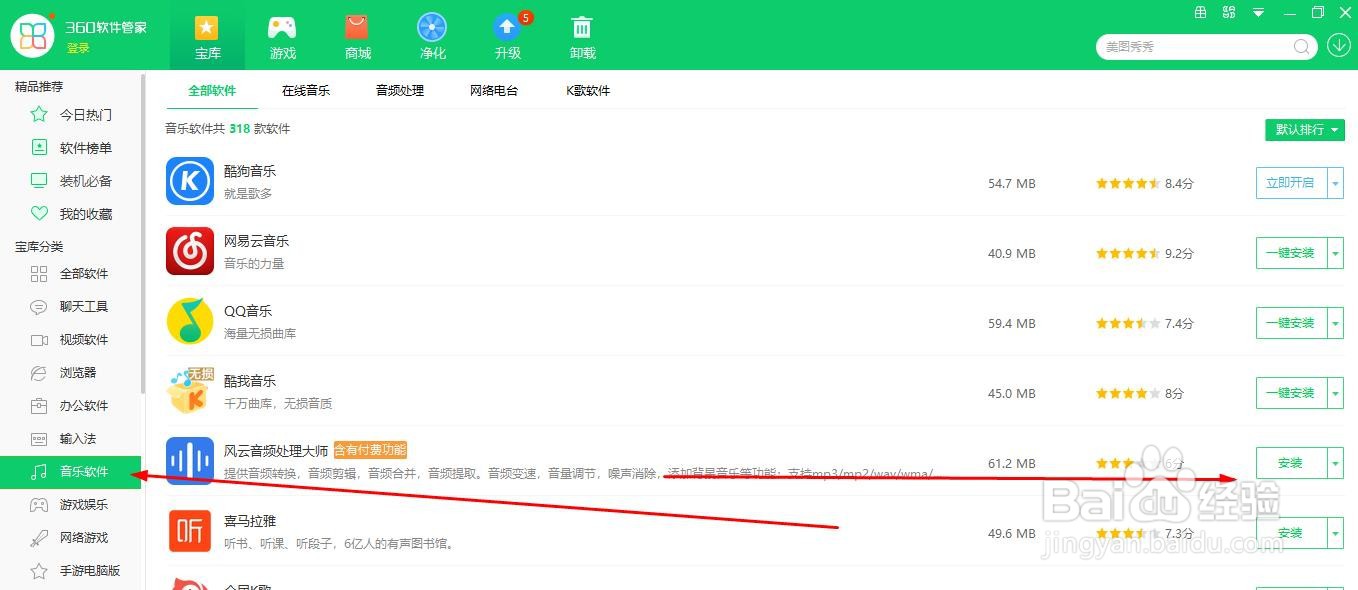The image size is (1358, 590).
Task: Click 含有付费功能 tag on 风云音频处理大师
Action: pos(371,450)
